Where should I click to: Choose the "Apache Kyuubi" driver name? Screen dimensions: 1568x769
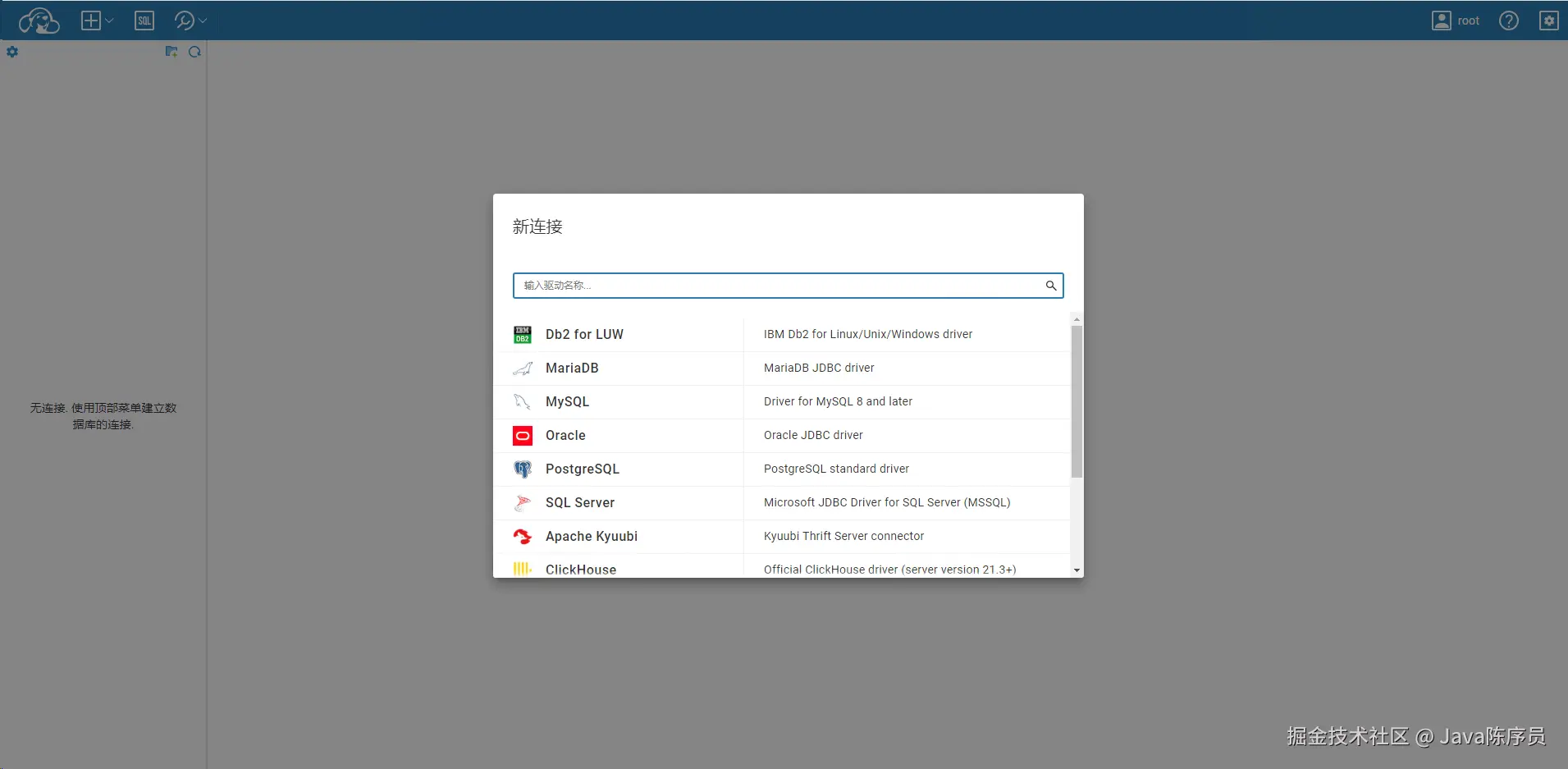click(592, 536)
